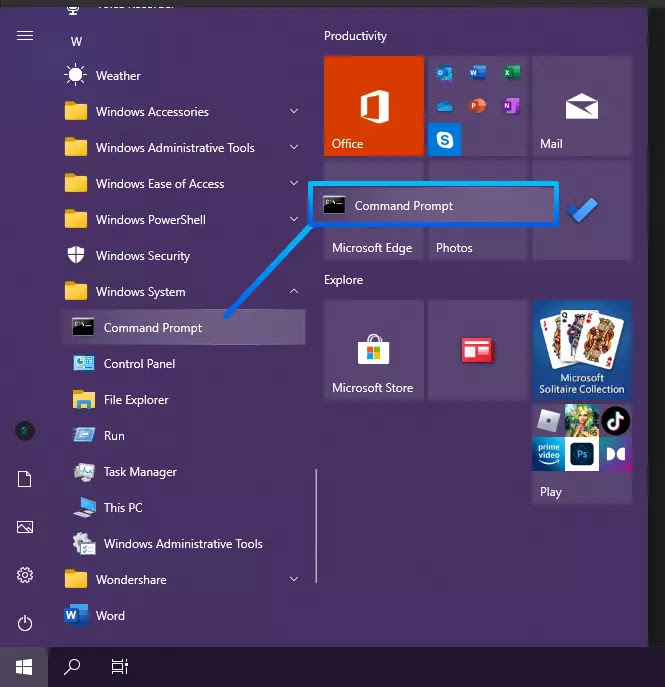Click the Explore group heading
Viewport: 665px width, 687px height.
click(x=343, y=280)
